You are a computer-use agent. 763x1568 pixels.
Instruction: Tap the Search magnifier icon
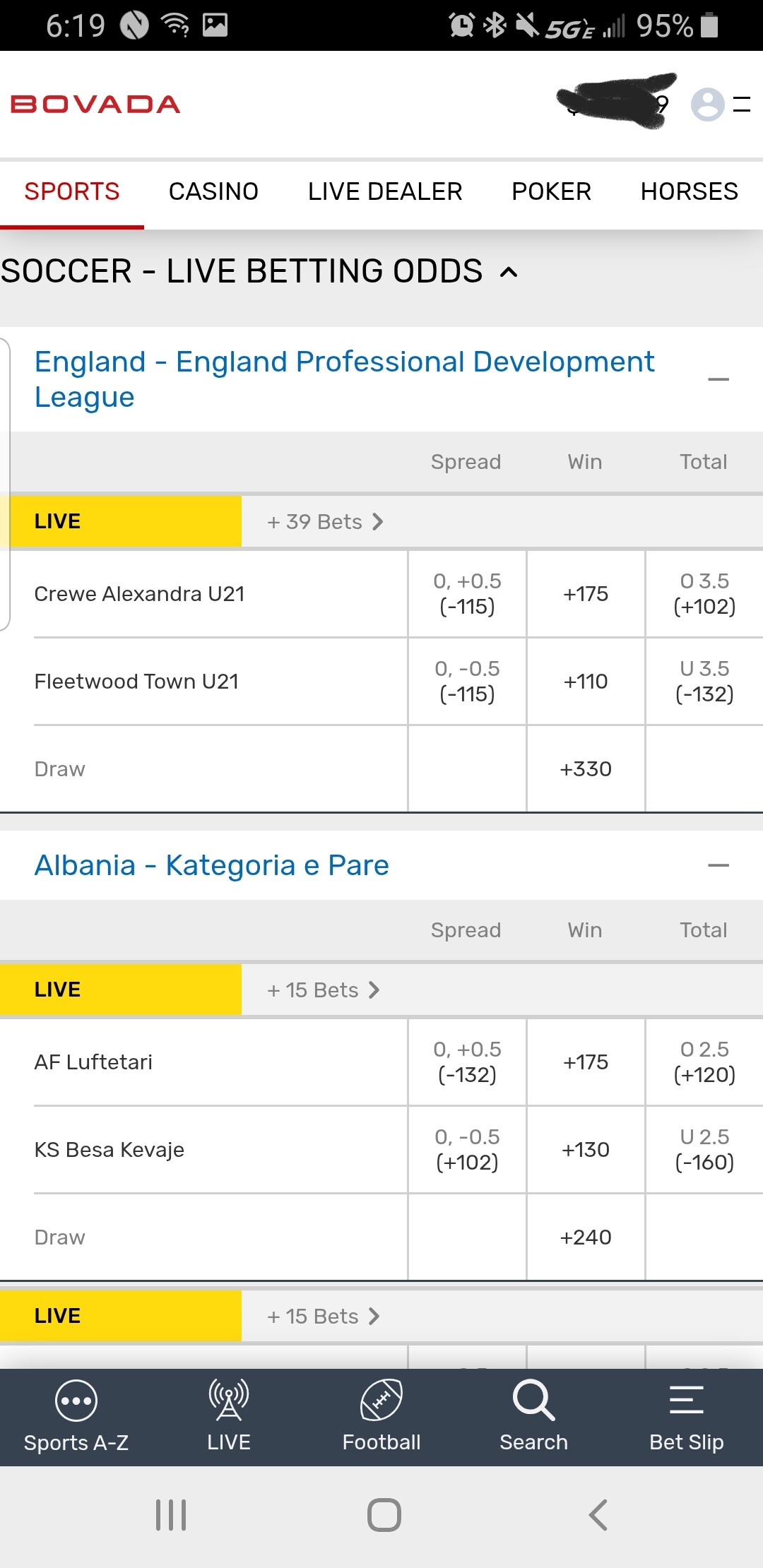[533, 1401]
